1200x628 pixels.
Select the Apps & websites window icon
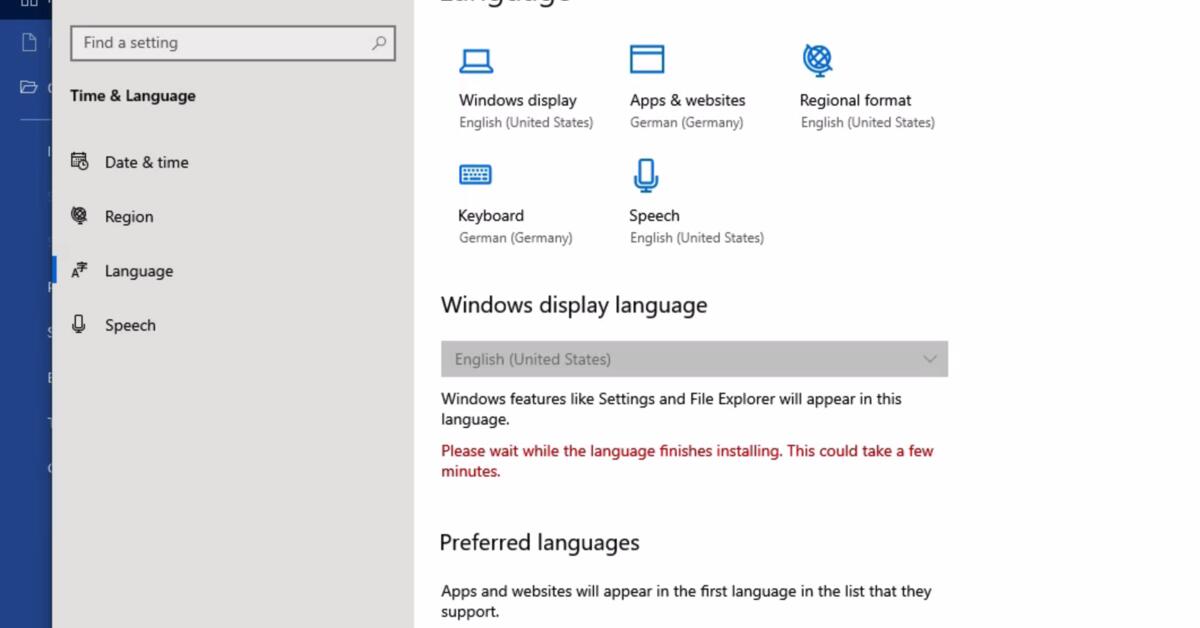click(647, 58)
